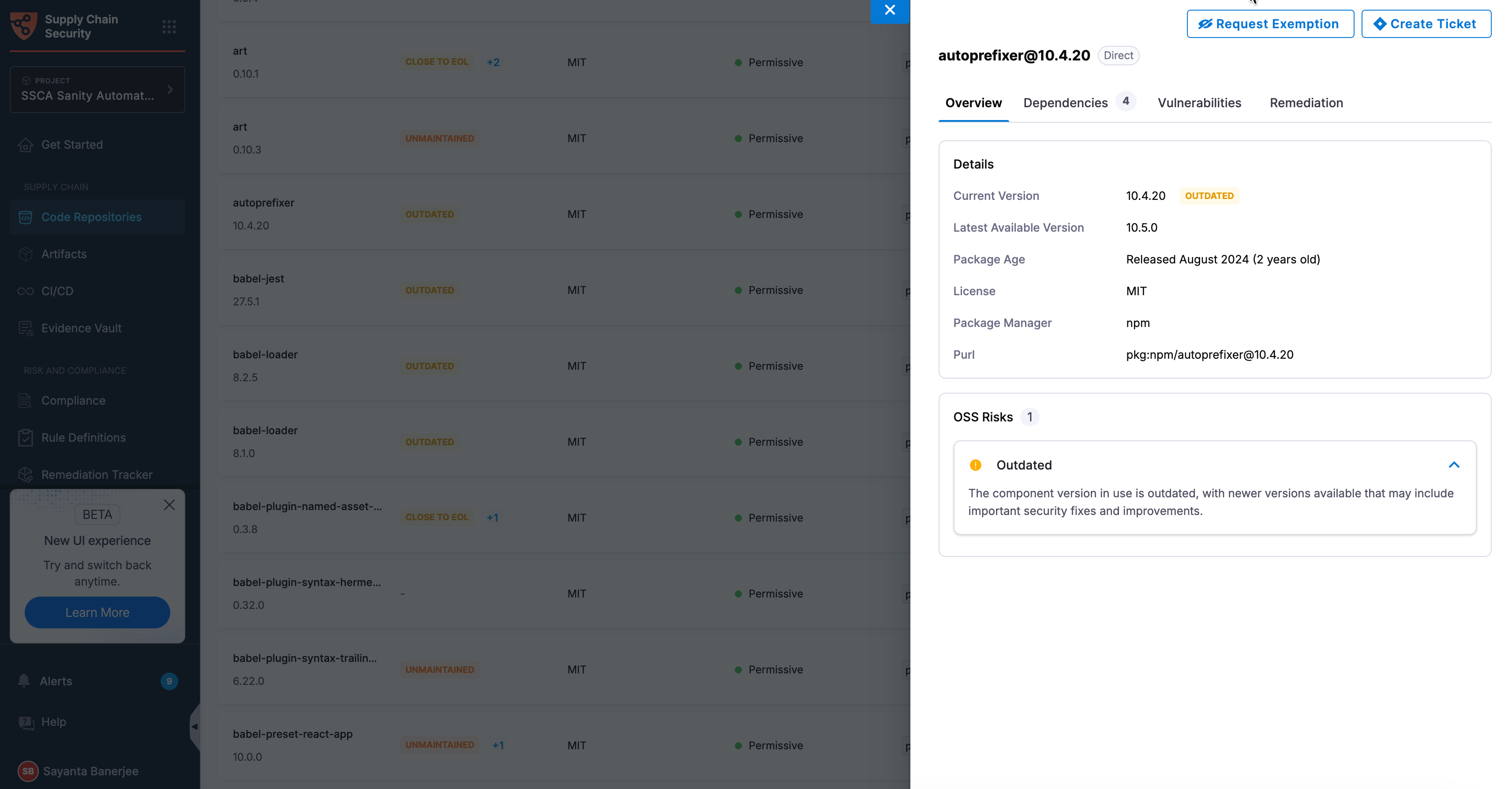Open Evidence Vault in the sidebar
Screen dimensions: 1512x789
tap(97, 328)
